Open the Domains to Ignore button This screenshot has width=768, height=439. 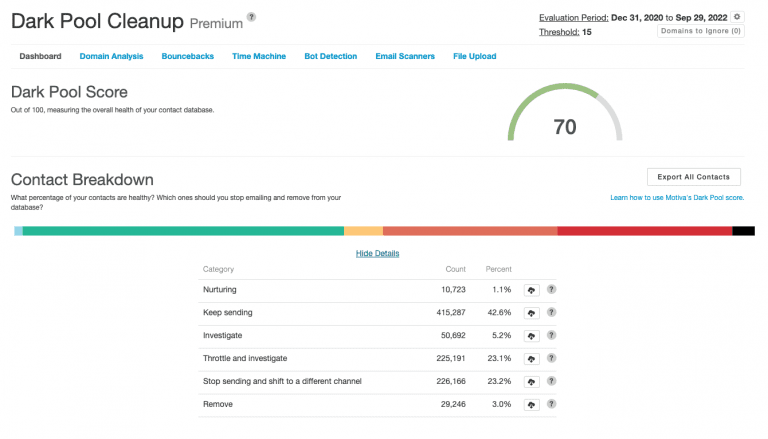(x=700, y=31)
